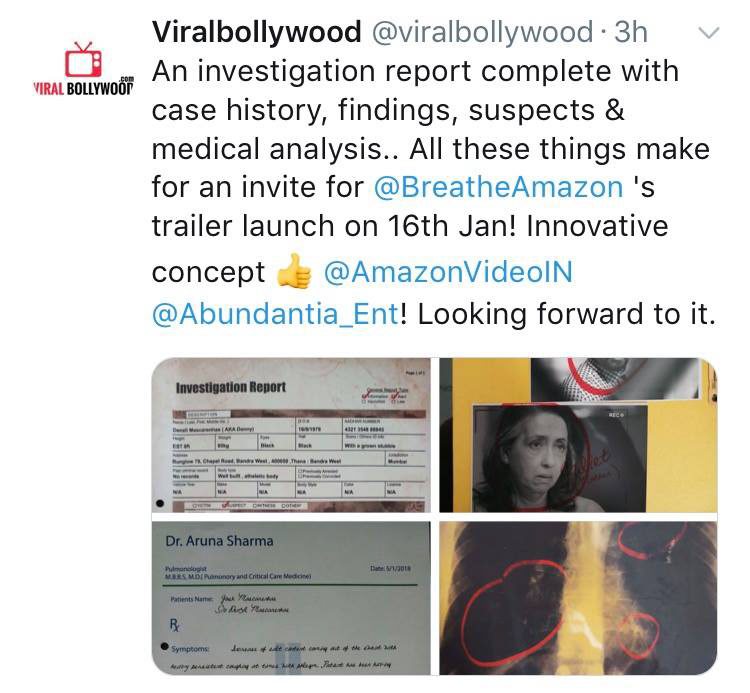Click the Symptoms bullet on prescription image
This screenshot has width=750, height=693.
pos(165,647)
